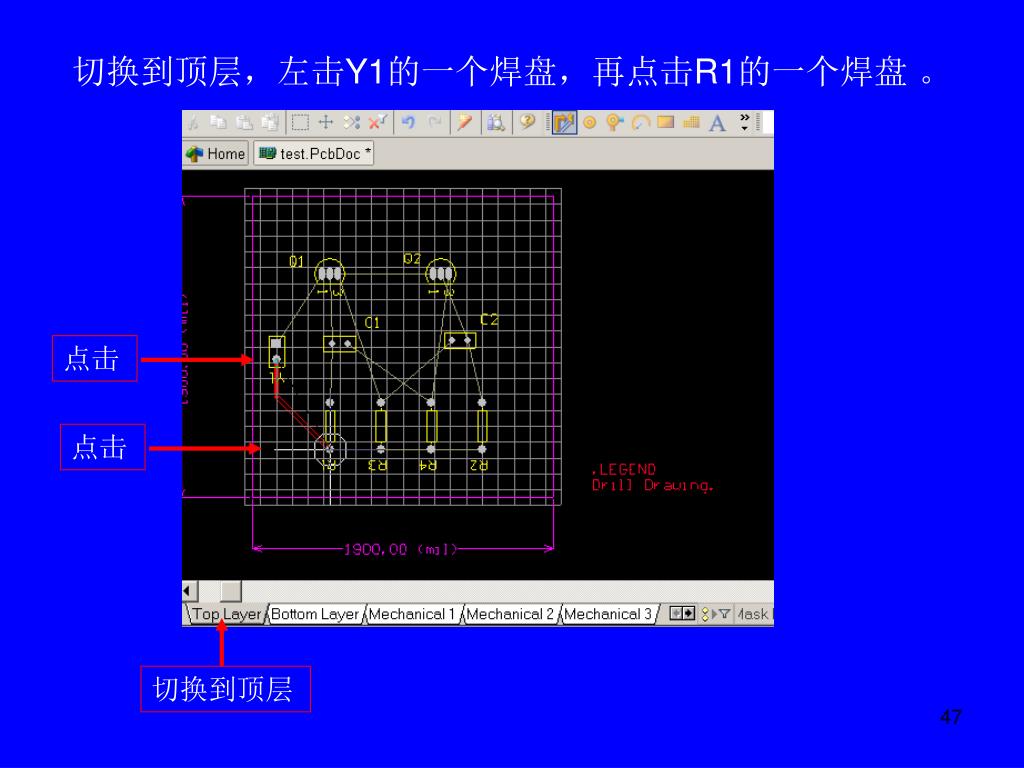1024x768 pixels.
Task: Switch to the Mechanical 1 layer tab
Action: 411,614
